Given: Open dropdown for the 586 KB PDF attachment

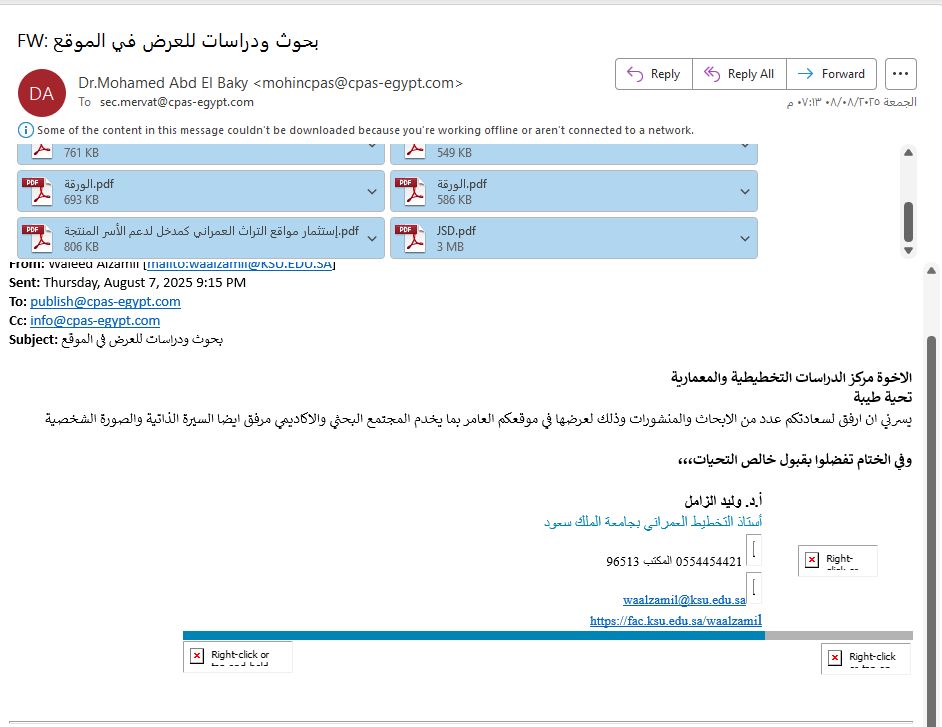Looking at the screenshot, I should (745, 191).
